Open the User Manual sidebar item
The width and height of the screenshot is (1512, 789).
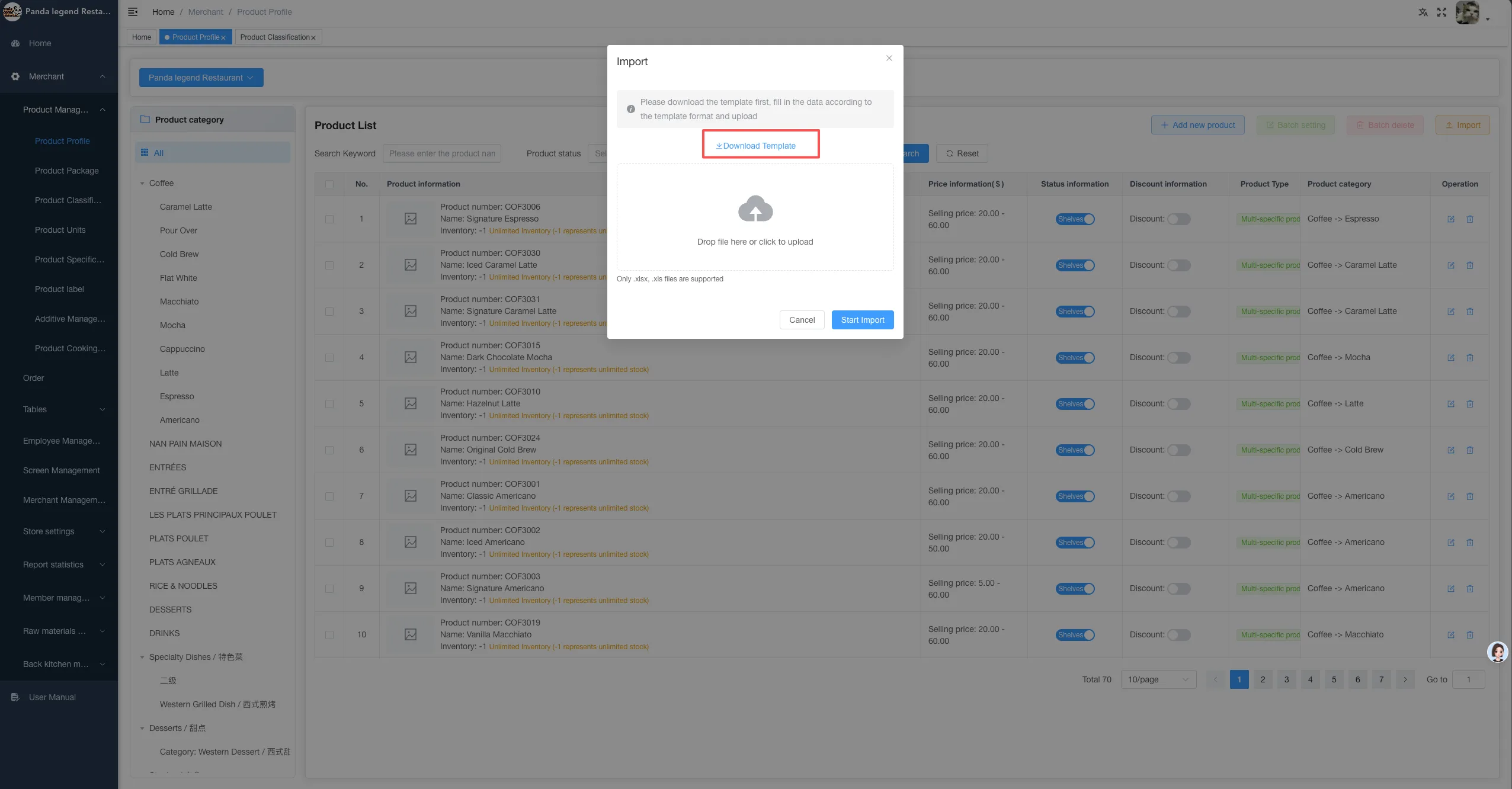pos(52,697)
